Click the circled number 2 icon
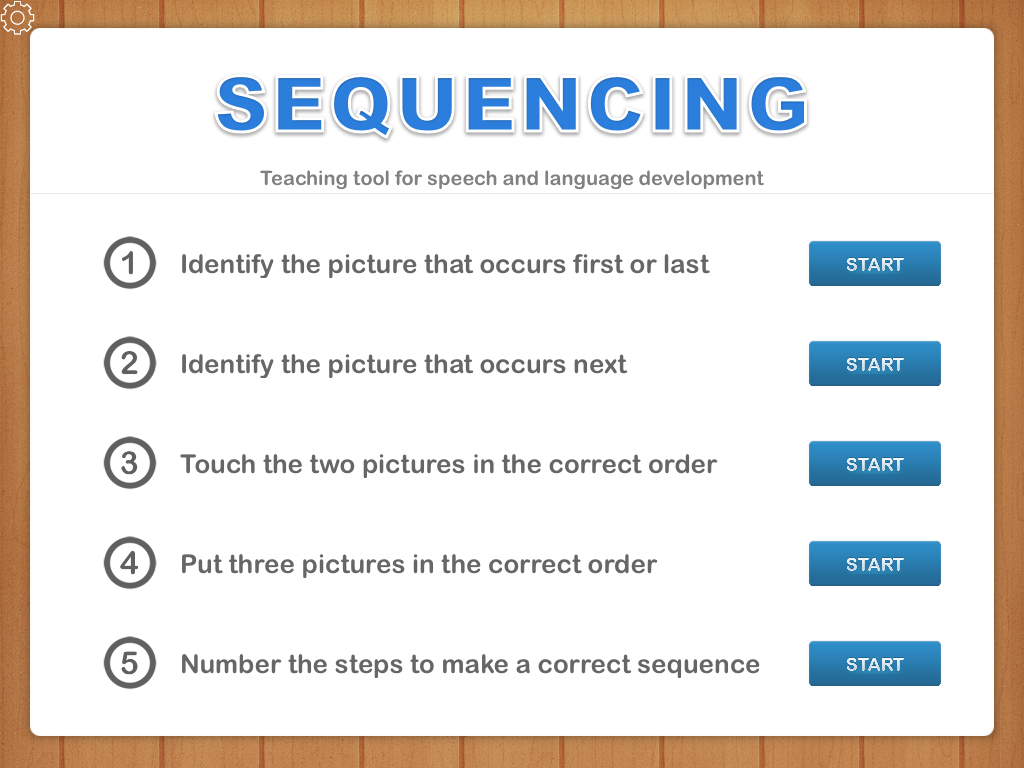Image resolution: width=1024 pixels, height=768 pixels. (130, 364)
